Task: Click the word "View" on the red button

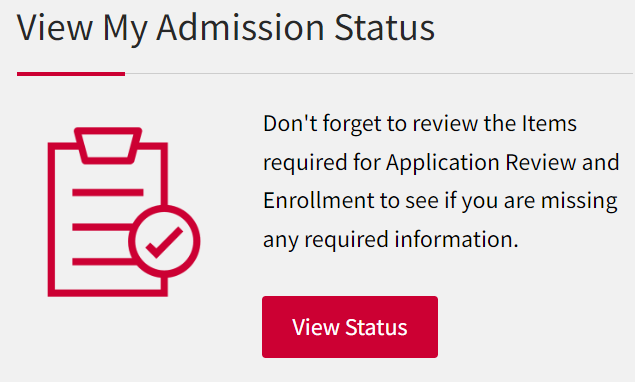Action: (x=316, y=327)
